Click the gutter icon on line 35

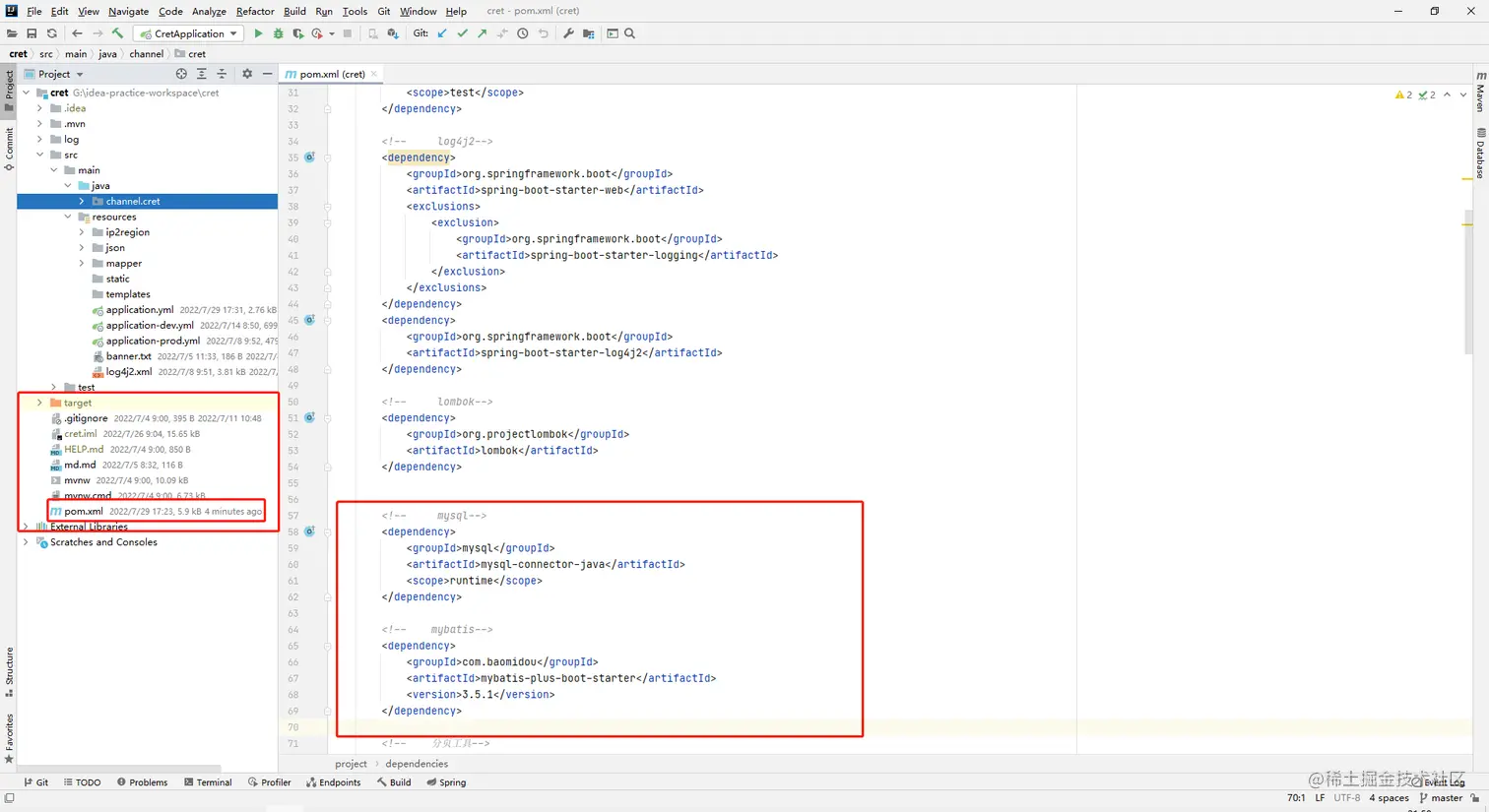[309, 157]
